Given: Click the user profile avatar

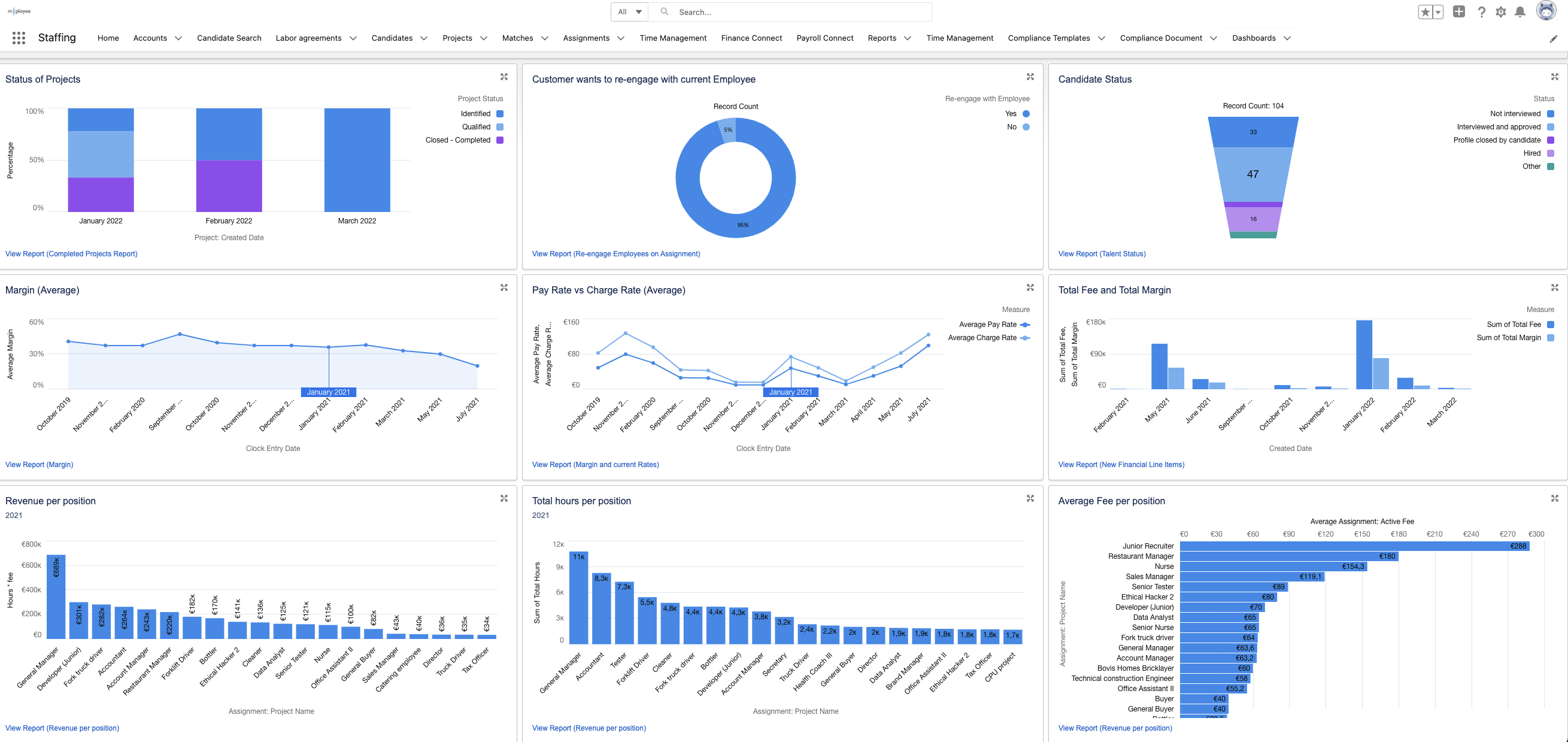Looking at the screenshot, I should (1546, 11).
